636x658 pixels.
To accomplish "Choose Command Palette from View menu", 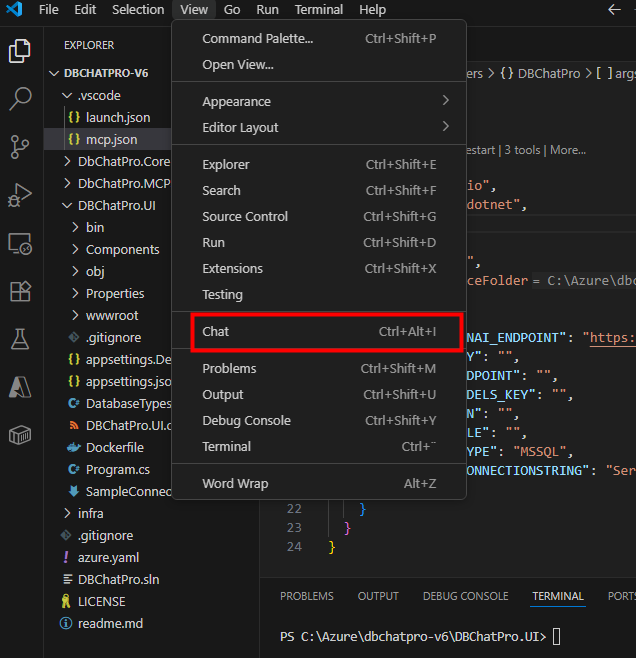I will point(319,39).
